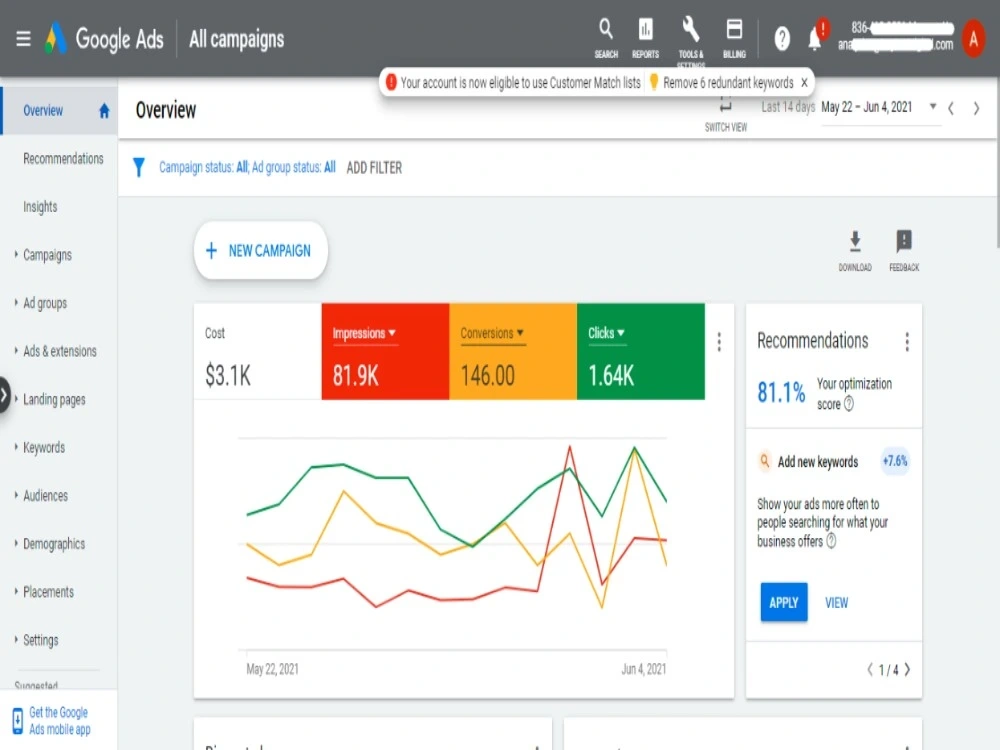Click the All campaigns header title
Image resolution: width=1000 pixels, height=750 pixels.
(237, 40)
